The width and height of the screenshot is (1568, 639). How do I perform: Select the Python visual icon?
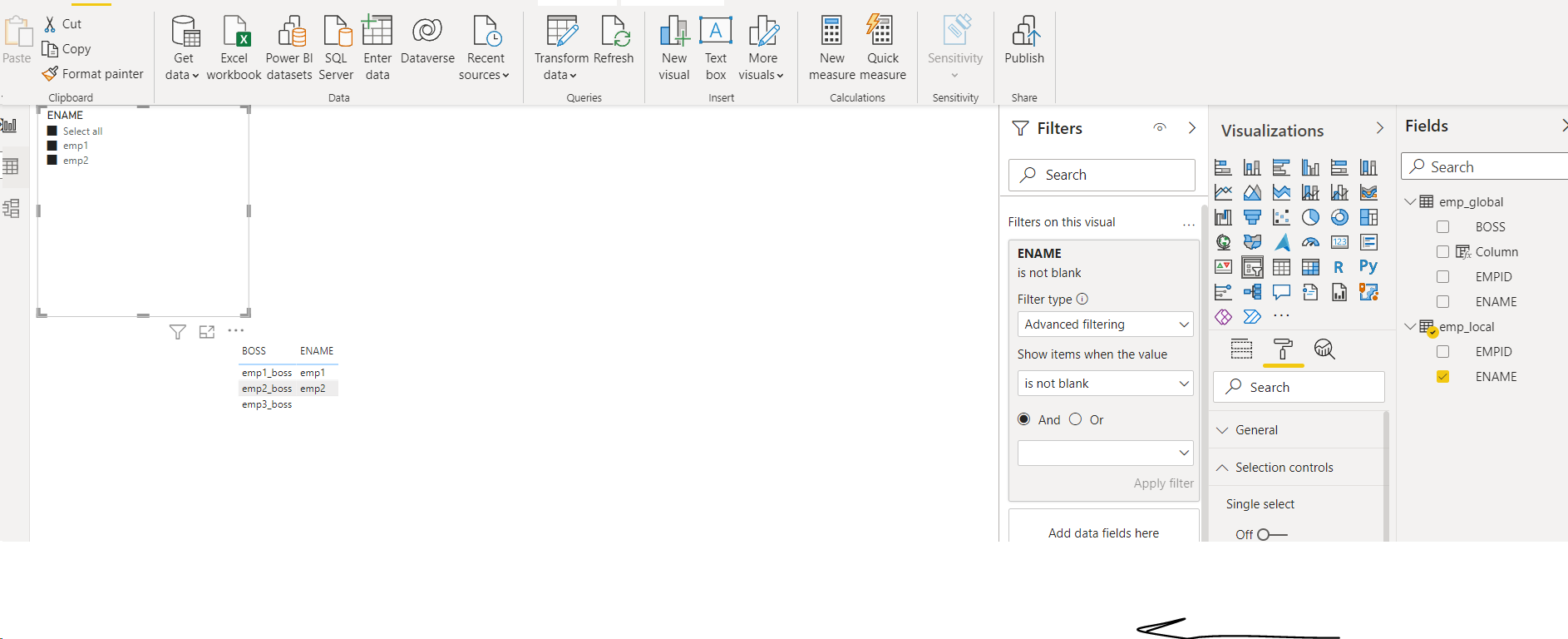click(x=1368, y=267)
